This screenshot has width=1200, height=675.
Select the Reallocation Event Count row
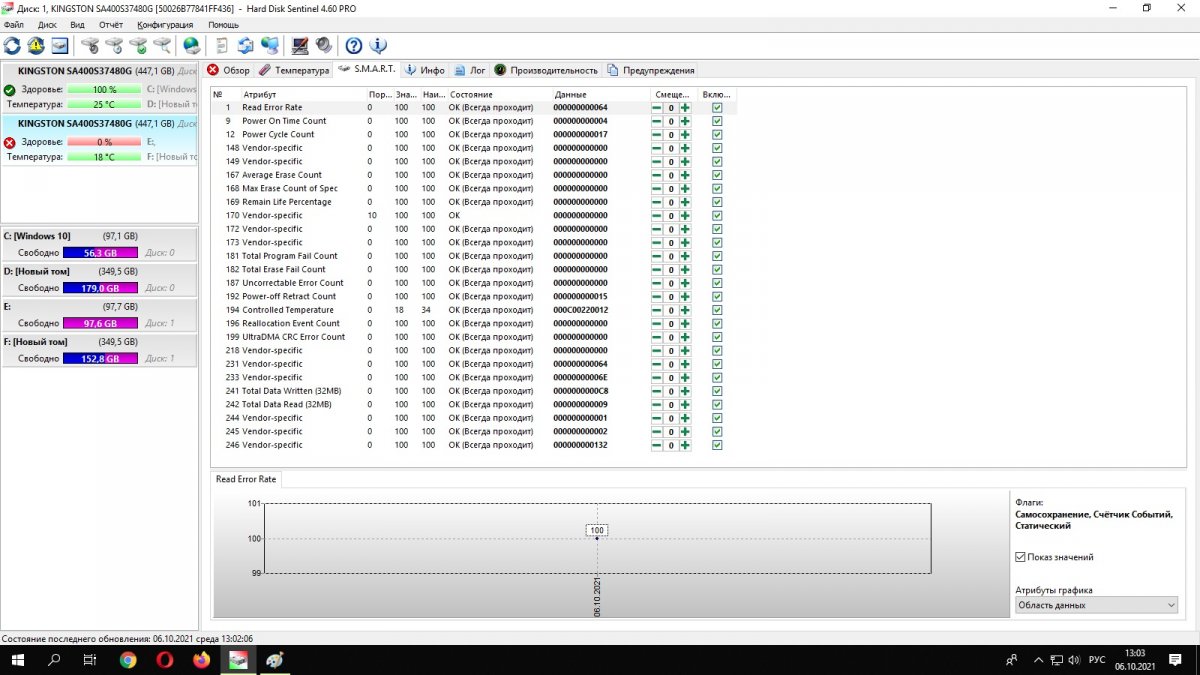coord(473,323)
